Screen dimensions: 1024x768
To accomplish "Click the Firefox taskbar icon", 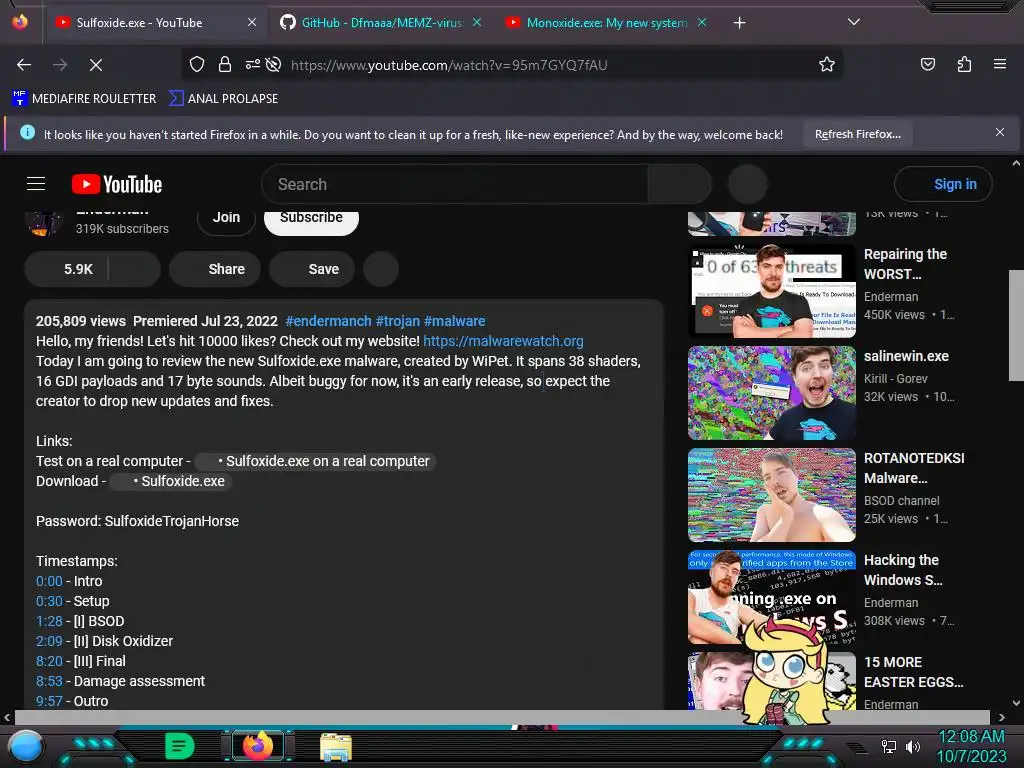I will point(258,746).
